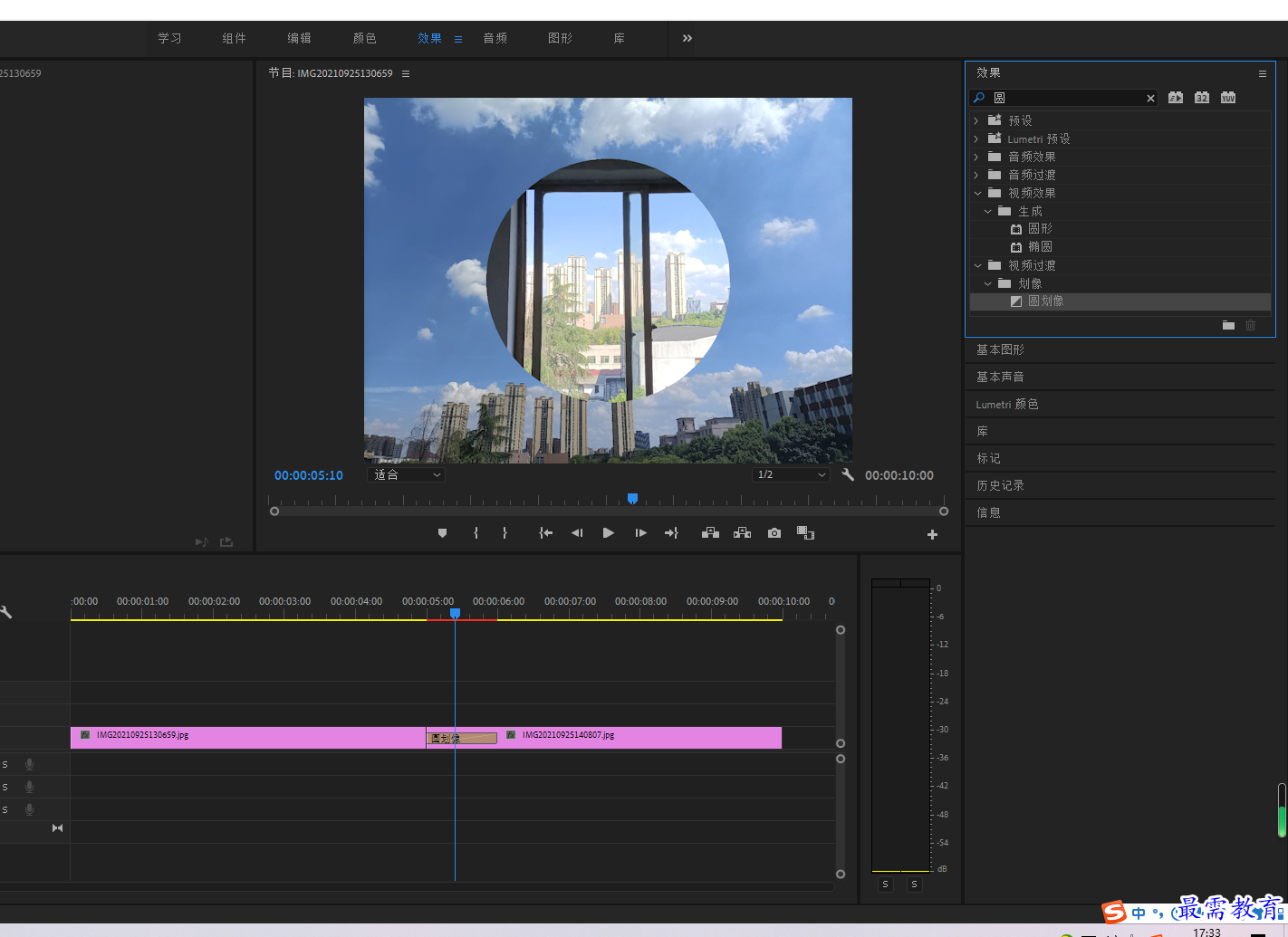Switch to the 组件 workspace
Image resolution: width=1288 pixels, height=937 pixels.
[235, 38]
